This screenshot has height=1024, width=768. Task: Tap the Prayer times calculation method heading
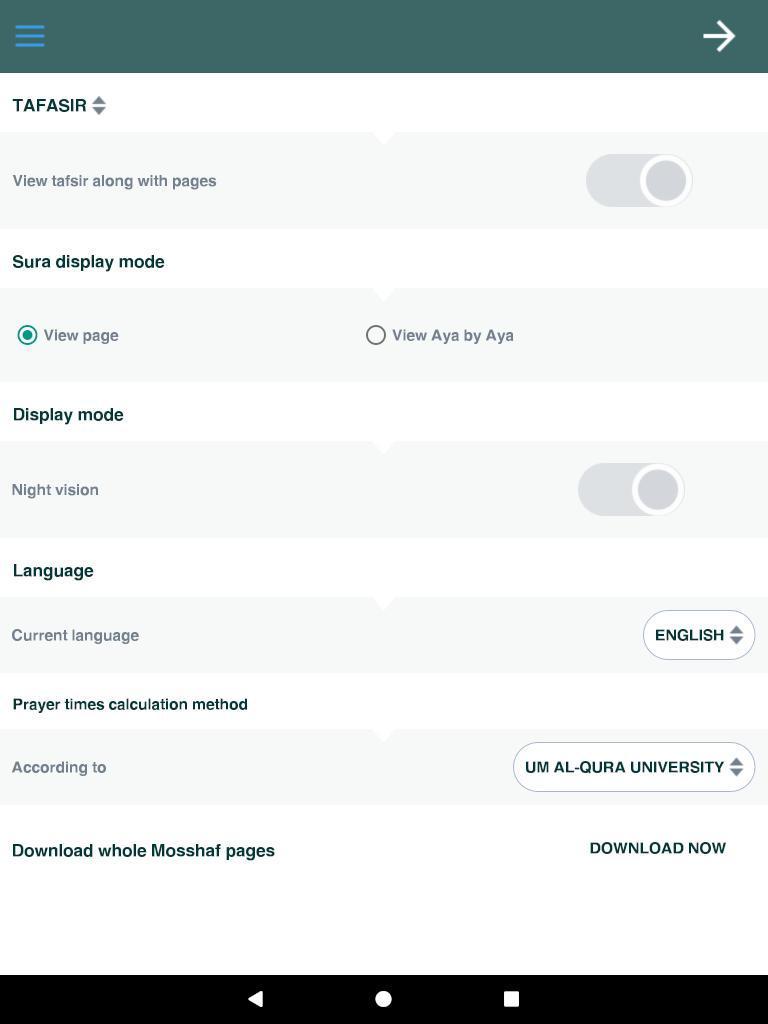tap(130, 704)
